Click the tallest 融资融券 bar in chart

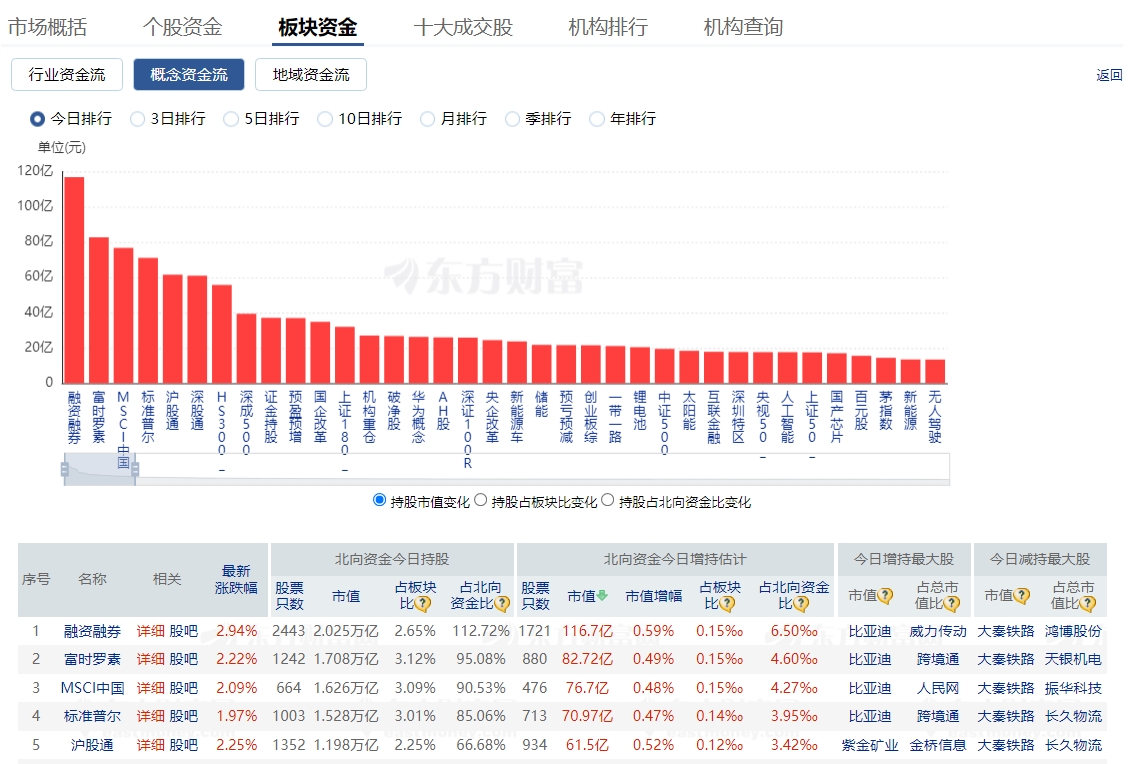pos(74,280)
